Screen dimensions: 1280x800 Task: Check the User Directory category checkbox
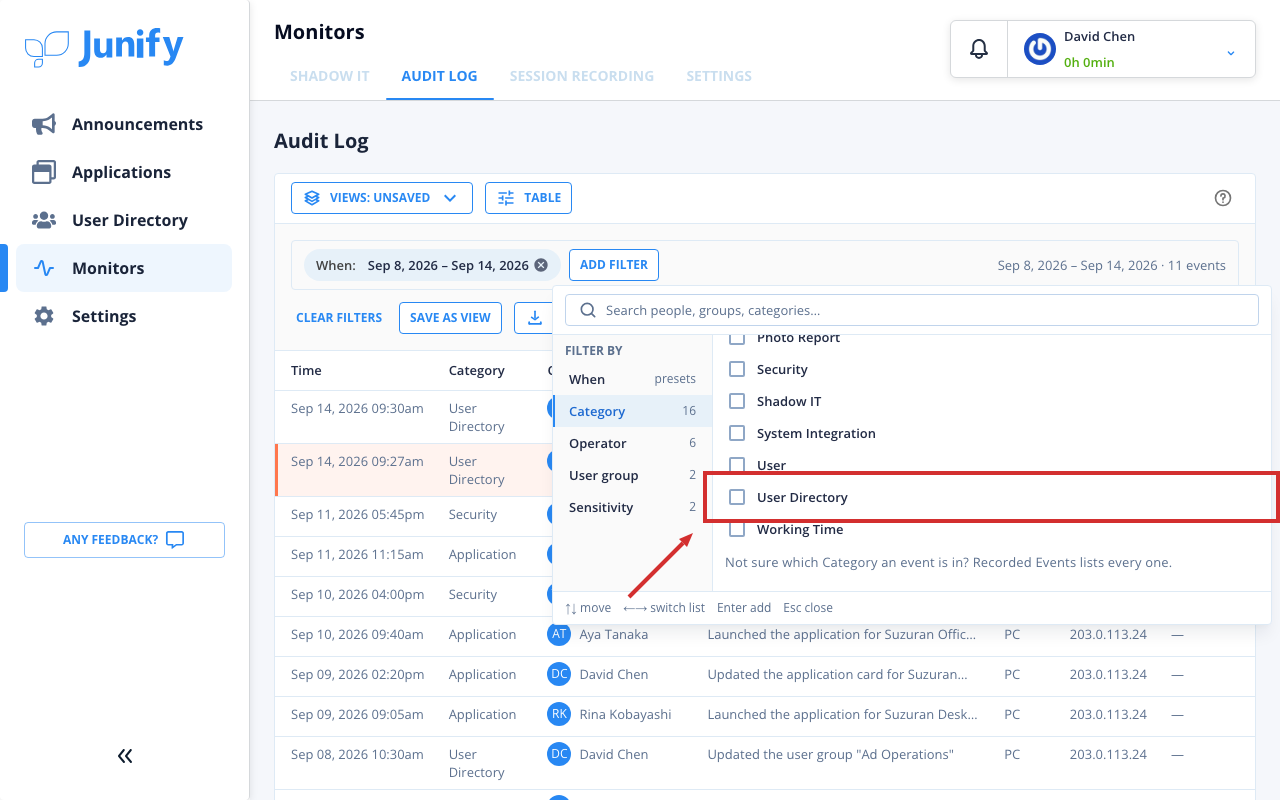pos(737,497)
